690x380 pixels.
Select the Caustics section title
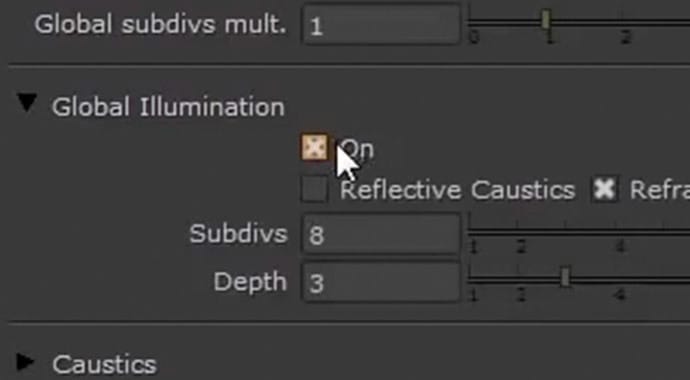click(104, 364)
